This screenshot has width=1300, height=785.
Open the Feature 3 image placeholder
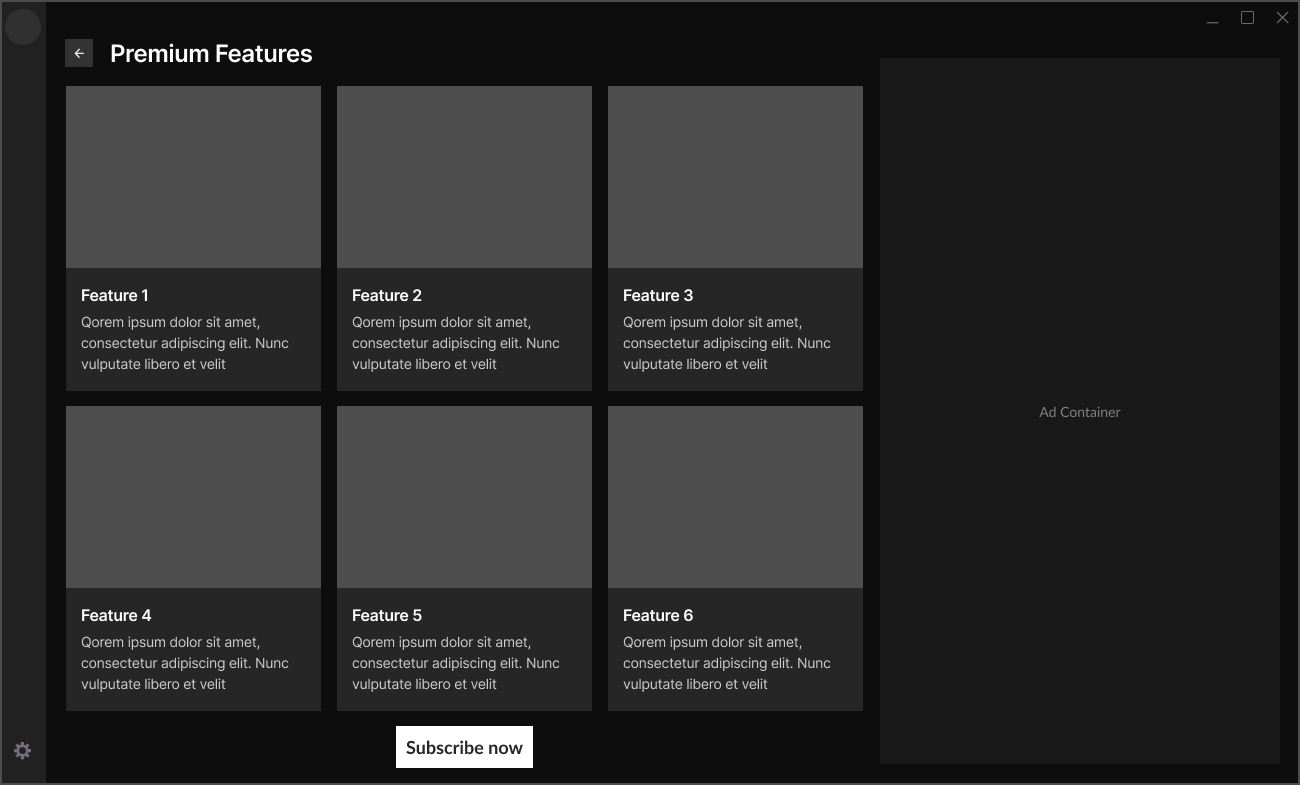tap(735, 177)
